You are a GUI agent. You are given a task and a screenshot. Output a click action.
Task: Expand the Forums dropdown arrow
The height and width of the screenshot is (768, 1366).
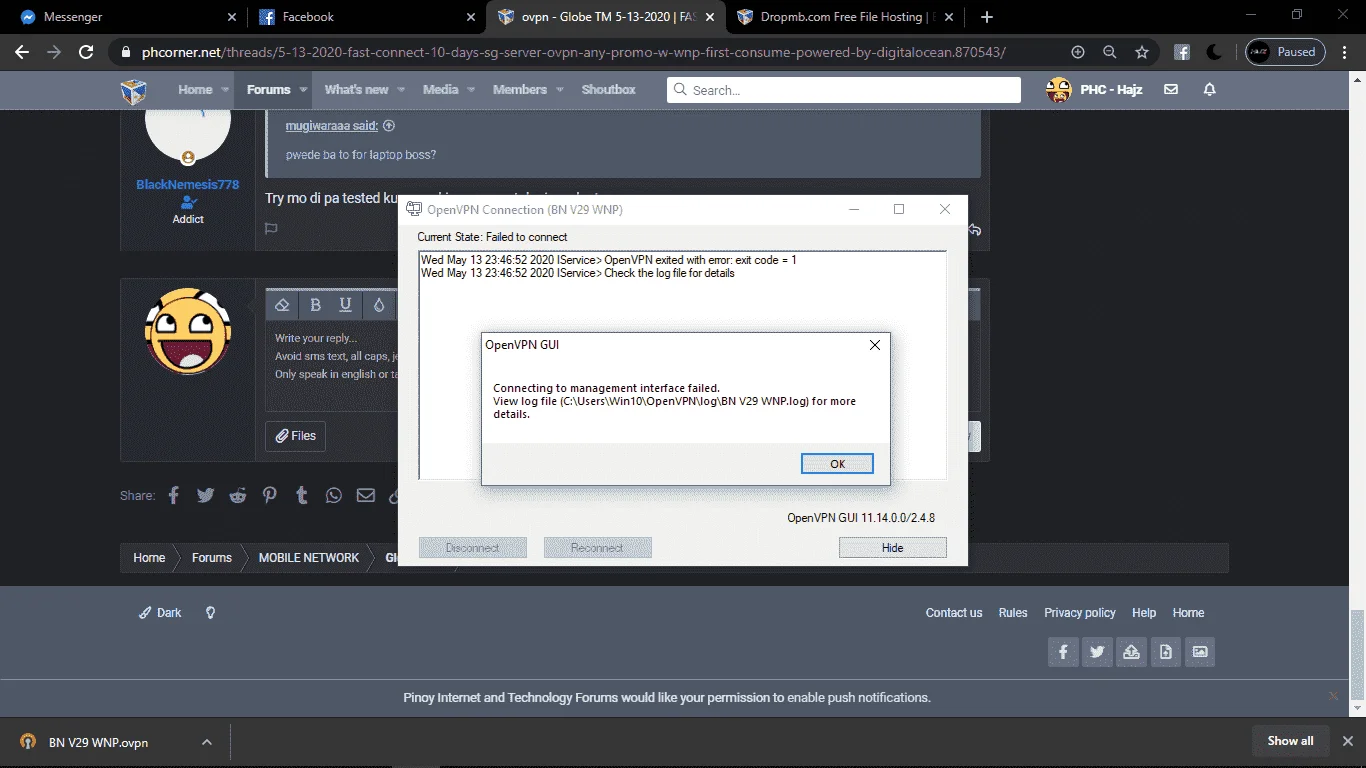pyautogui.click(x=302, y=90)
